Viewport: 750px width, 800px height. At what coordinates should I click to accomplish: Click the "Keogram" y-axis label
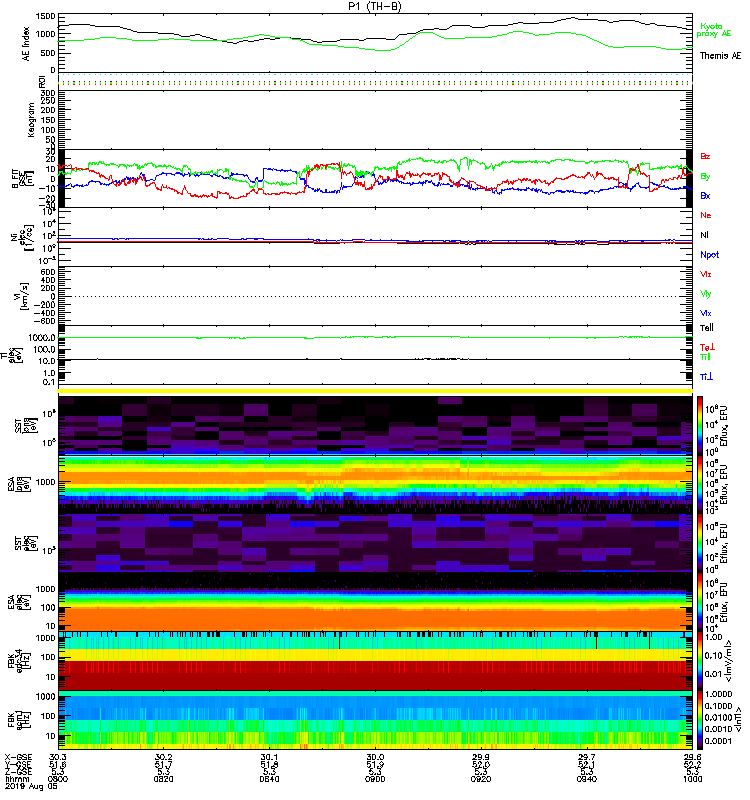coord(31,119)
